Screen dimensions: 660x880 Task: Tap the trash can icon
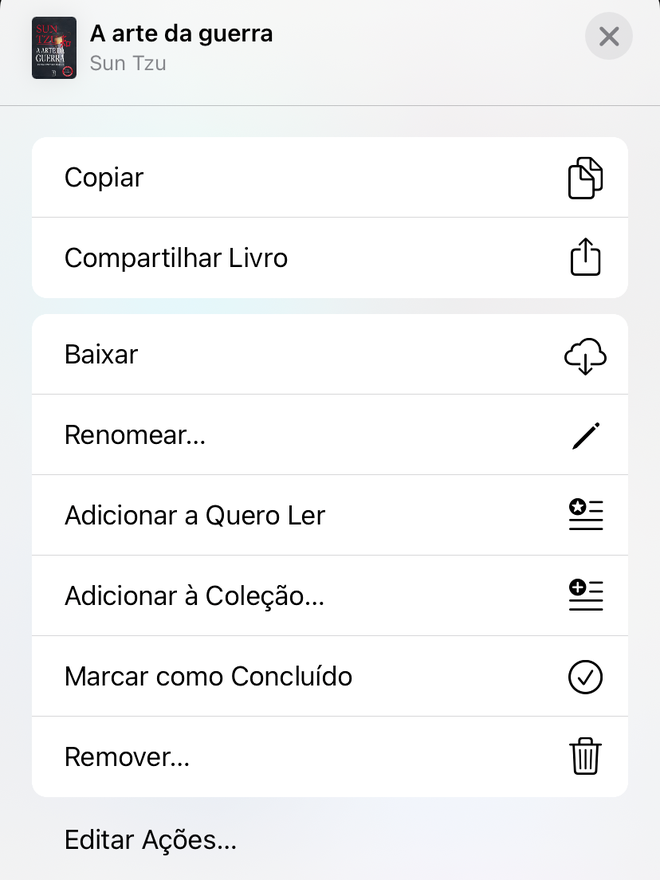585,756
